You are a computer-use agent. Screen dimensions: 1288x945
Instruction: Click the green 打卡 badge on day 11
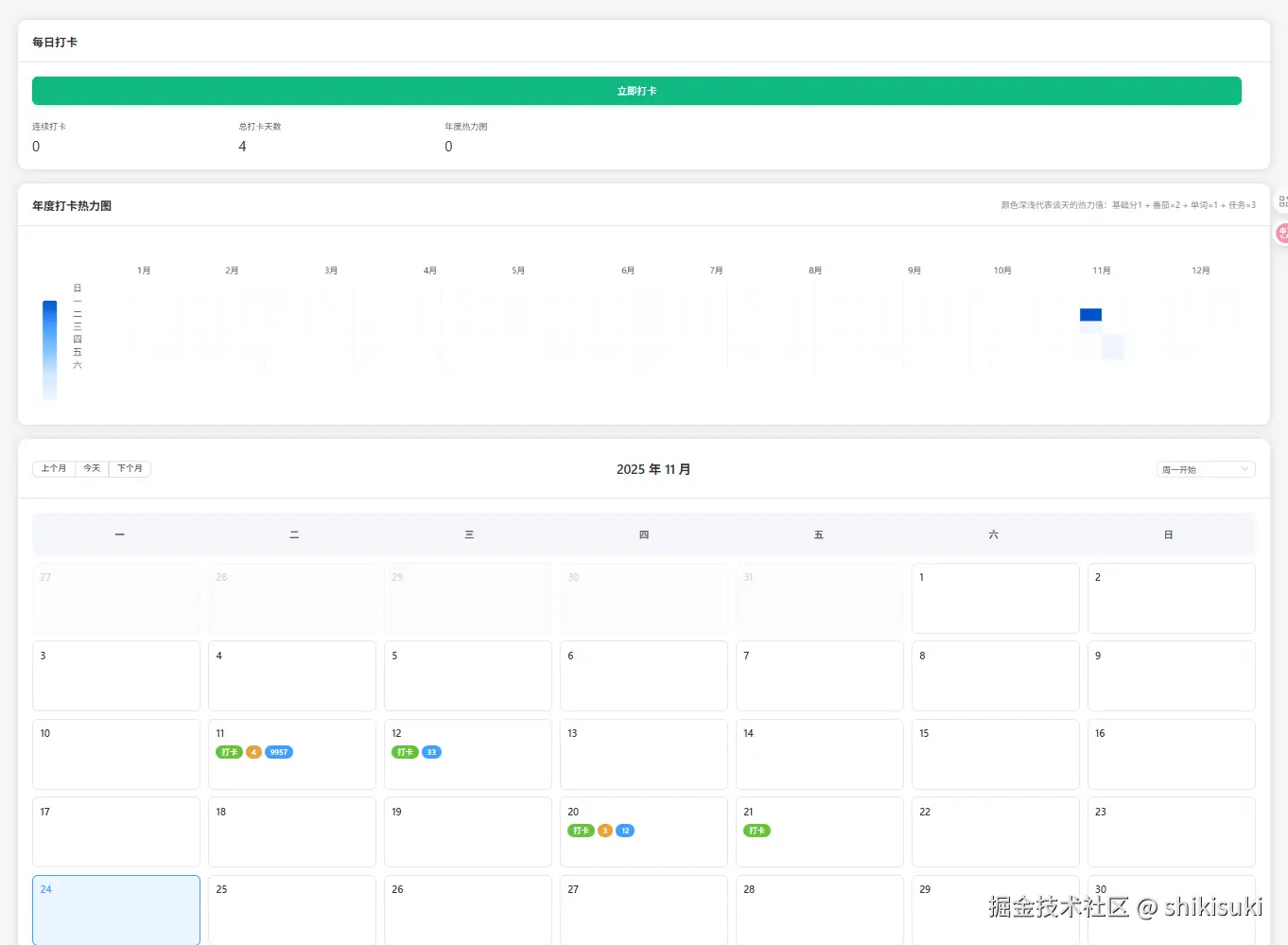[229, 752]
